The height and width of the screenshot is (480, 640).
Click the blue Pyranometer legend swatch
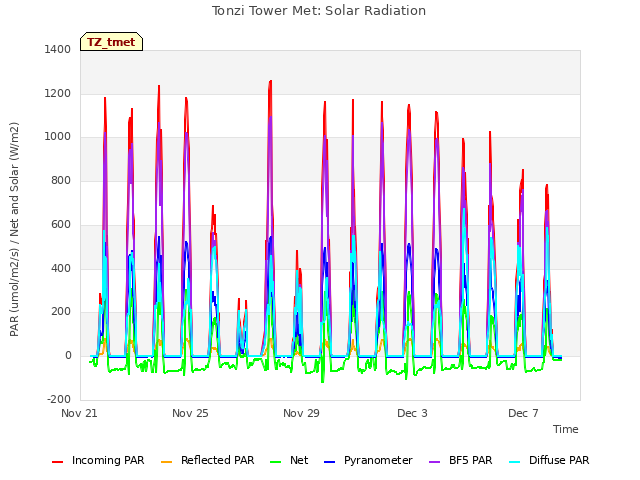tap(329, 462)
